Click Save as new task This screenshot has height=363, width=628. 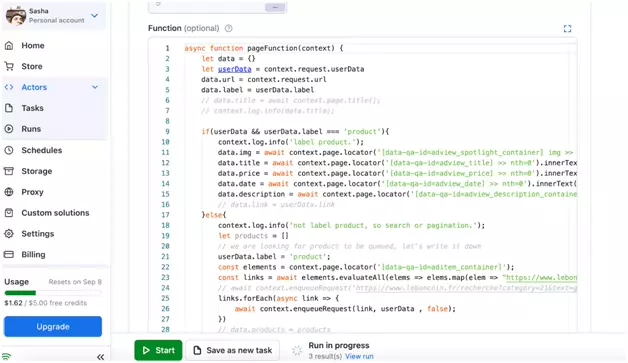233,350
